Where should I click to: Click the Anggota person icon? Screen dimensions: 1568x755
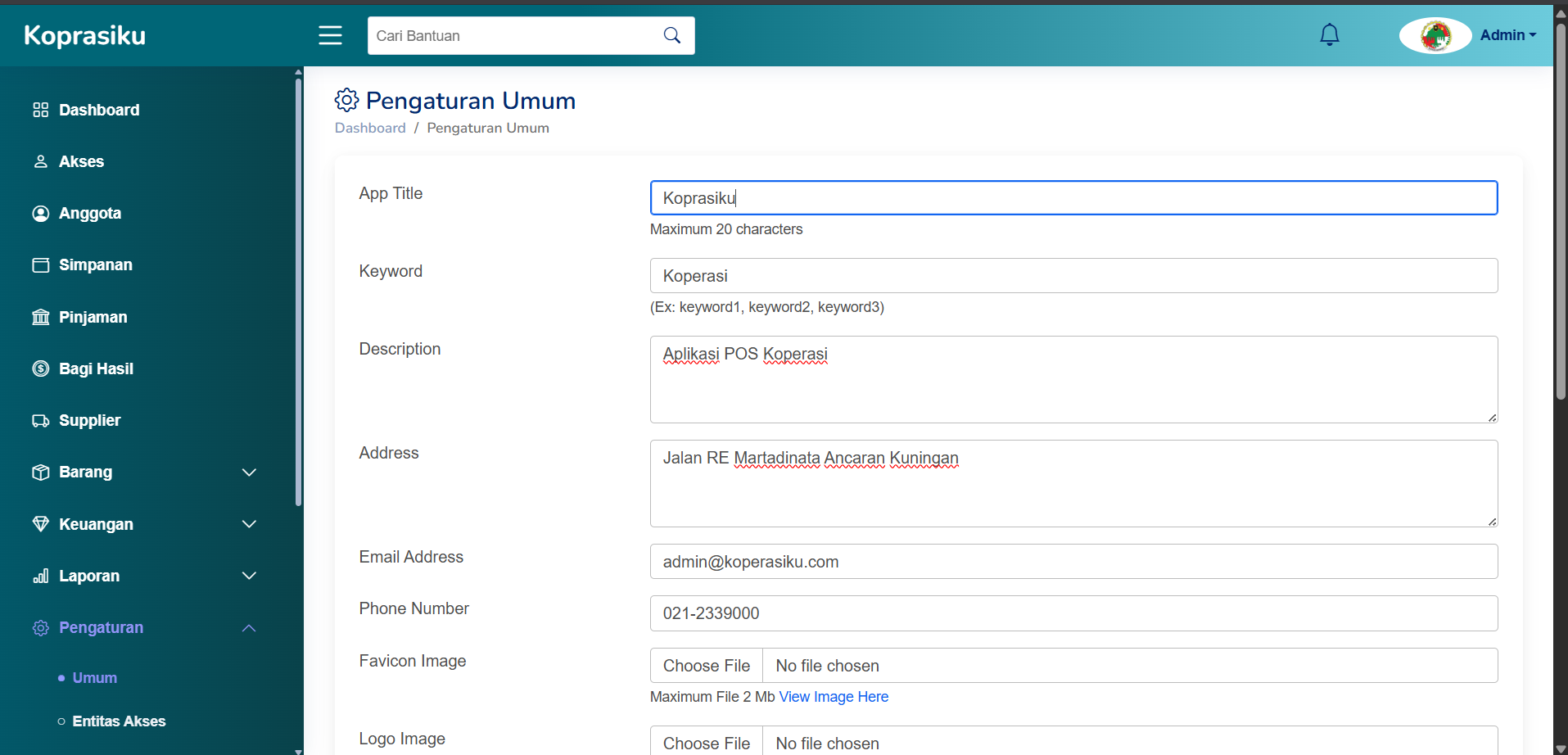pos(40,214)
